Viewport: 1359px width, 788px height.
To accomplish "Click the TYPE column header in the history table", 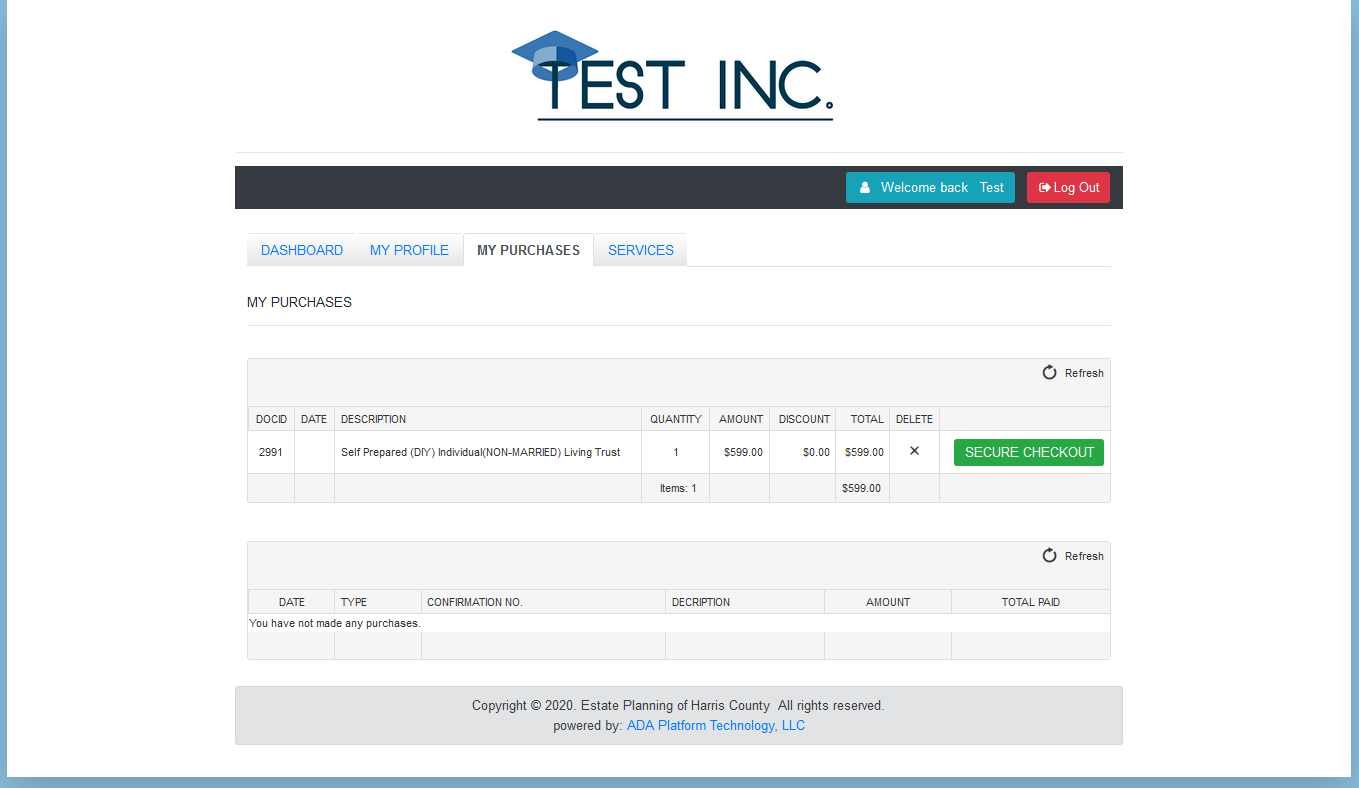I will click(x=354, y=602).
